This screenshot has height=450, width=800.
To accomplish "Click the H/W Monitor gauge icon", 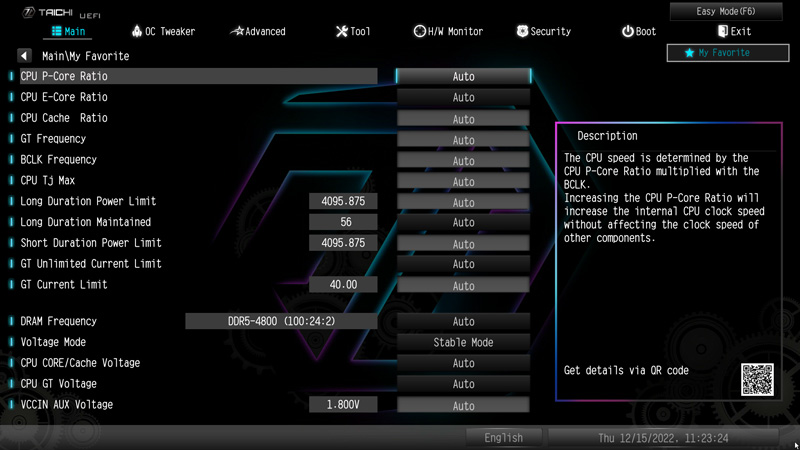I will coord(420,32).
